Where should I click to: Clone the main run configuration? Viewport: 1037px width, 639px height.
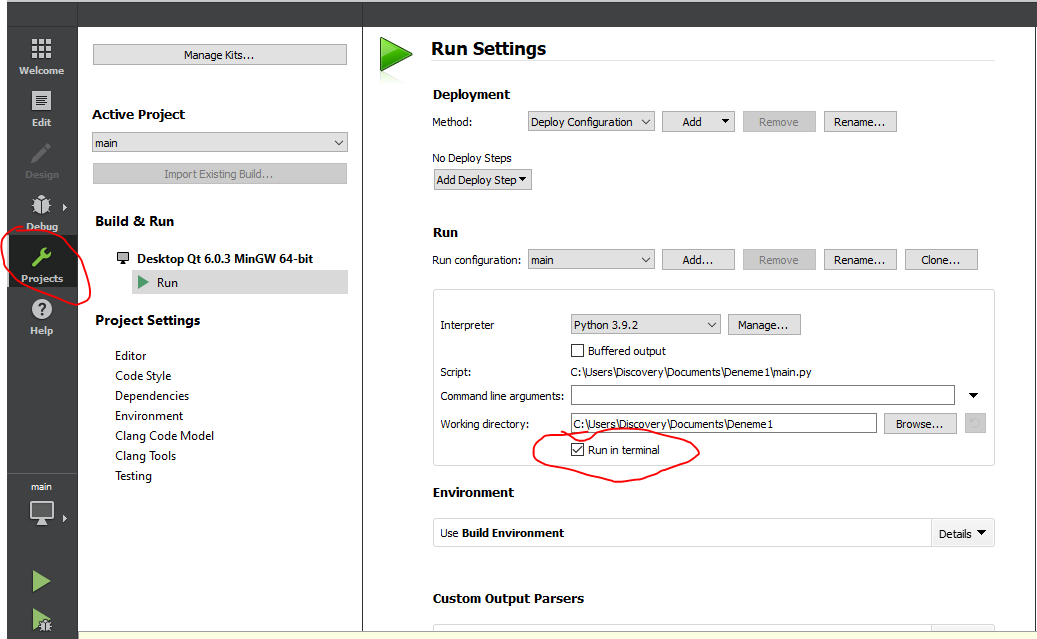point(941,260)
